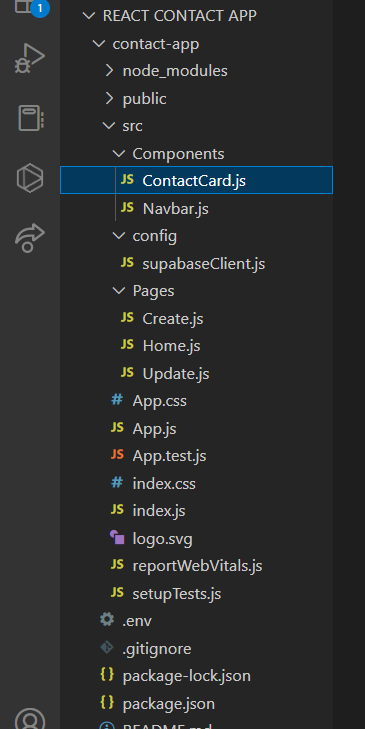The height and width of the screenshot is (729, 365).
Task: Open the hexagon play icon in activity bar
Action: pos(30,178)
